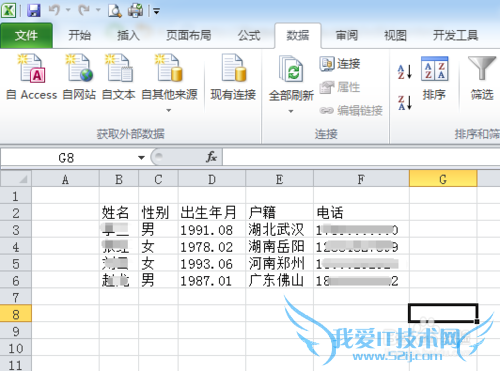Click the 性别 header cell
Image resolution: width=500 pixels, height=371 pixels.
coord(158,213)
